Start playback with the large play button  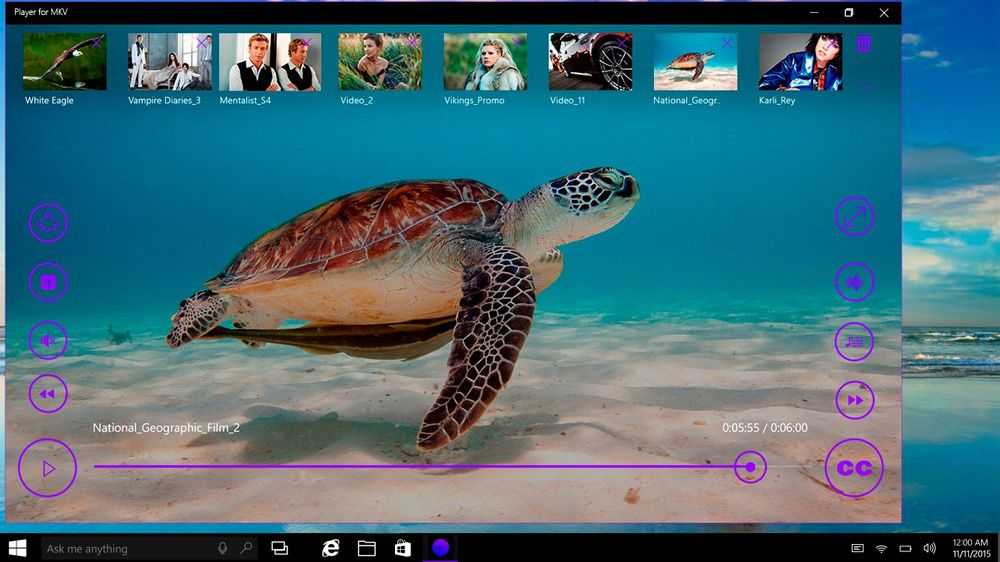tap(47, 468)
